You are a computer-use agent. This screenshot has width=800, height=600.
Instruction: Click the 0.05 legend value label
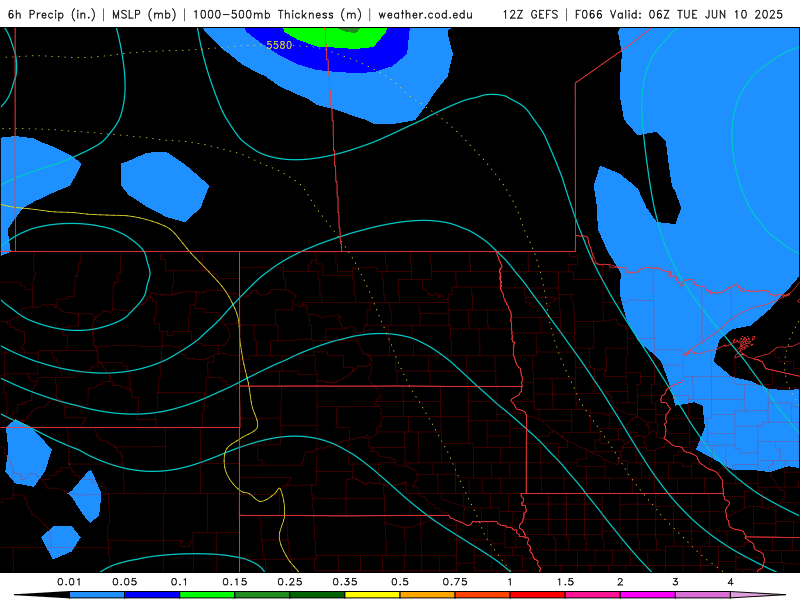pyautogui.click(x=124, y=582)
